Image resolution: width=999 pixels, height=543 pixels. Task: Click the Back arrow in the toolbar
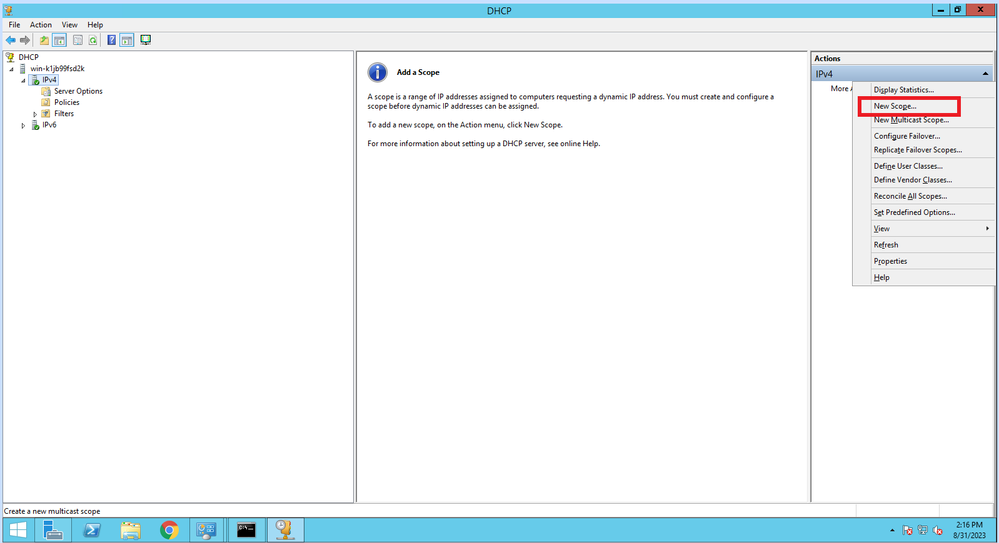point(11,40)
